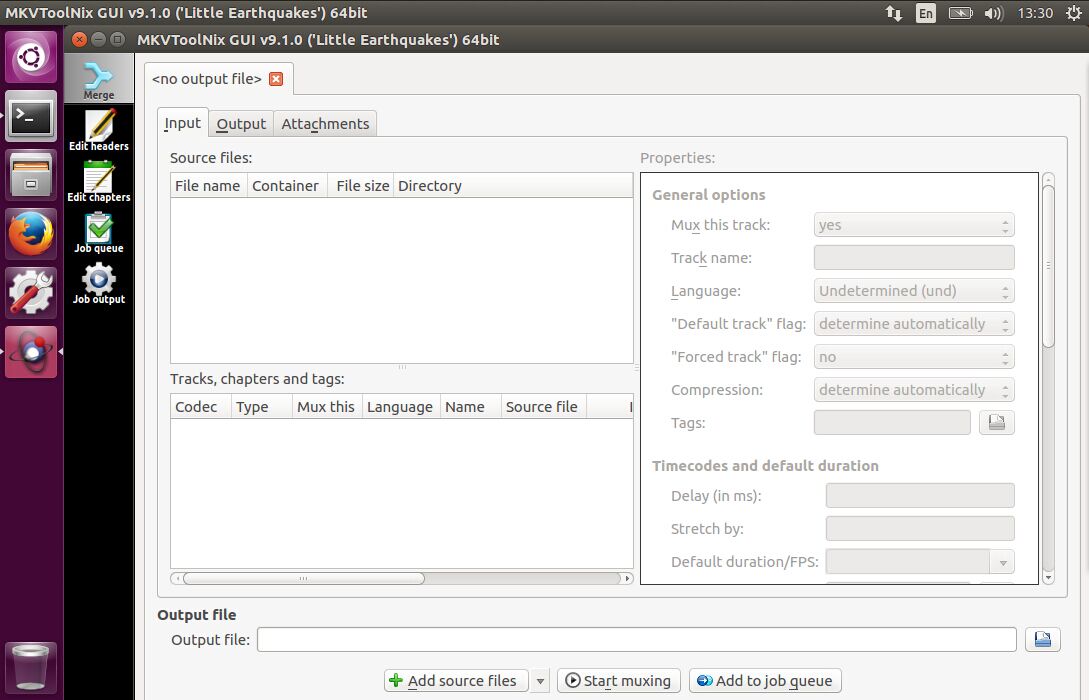Open the Edit chapters tool
Image resolution: width=1089 pixels, height=700 pixels.
[x=99, y=181]
